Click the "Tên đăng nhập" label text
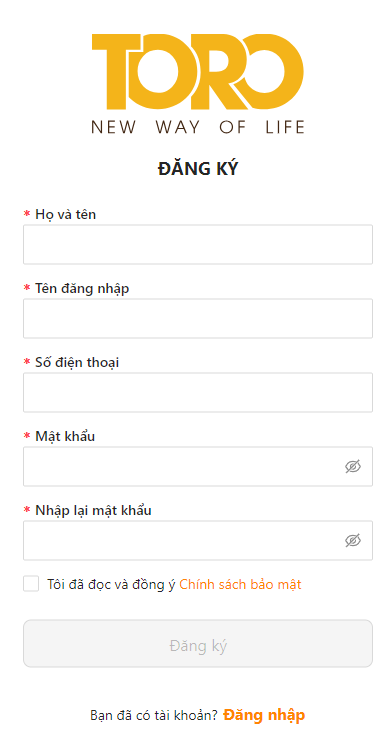This screenshot has width=390, height=743. (82, 289)
